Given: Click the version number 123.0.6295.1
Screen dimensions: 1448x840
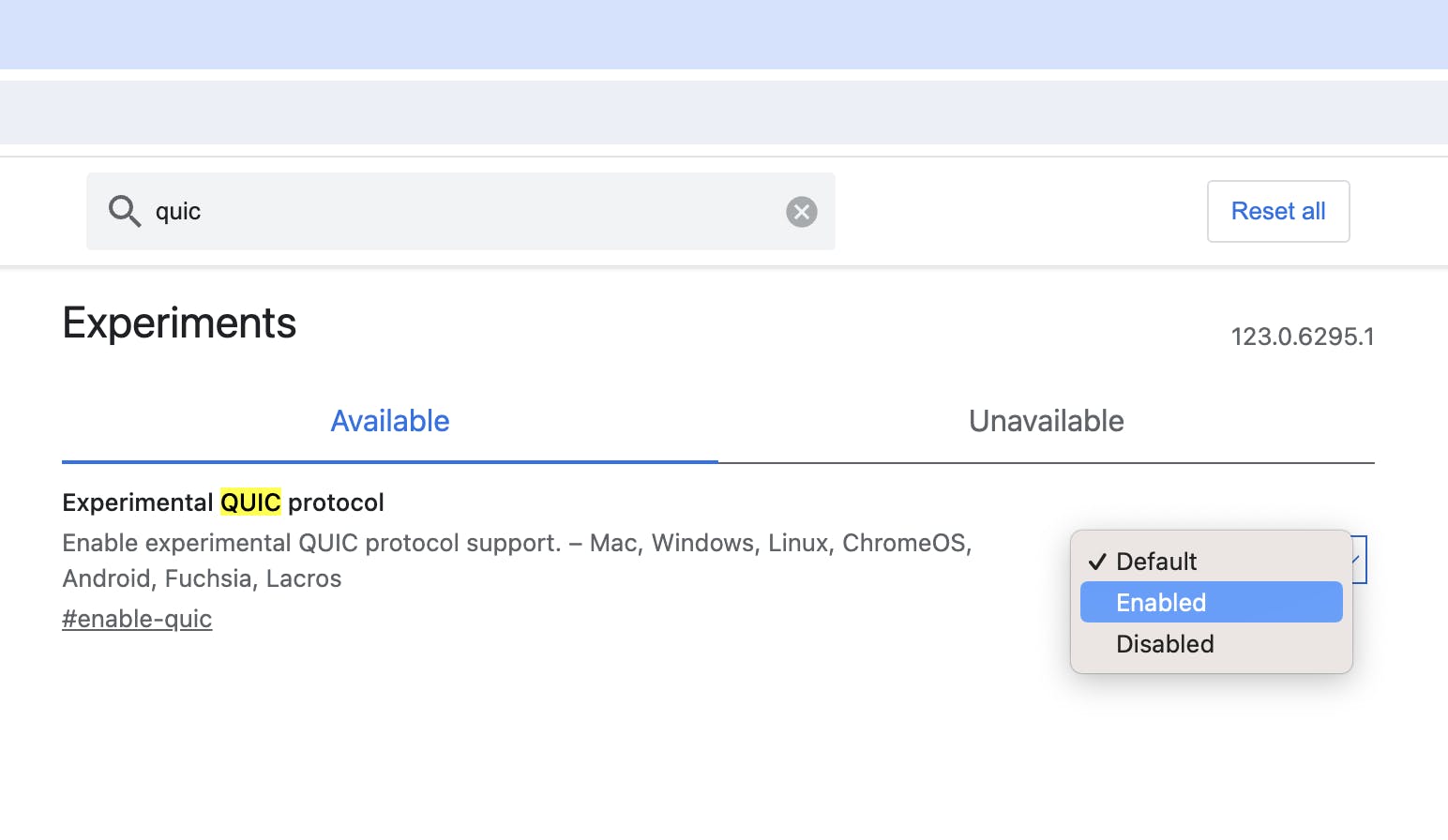Looking at the screenshot, I should (x=1302, y=337).
